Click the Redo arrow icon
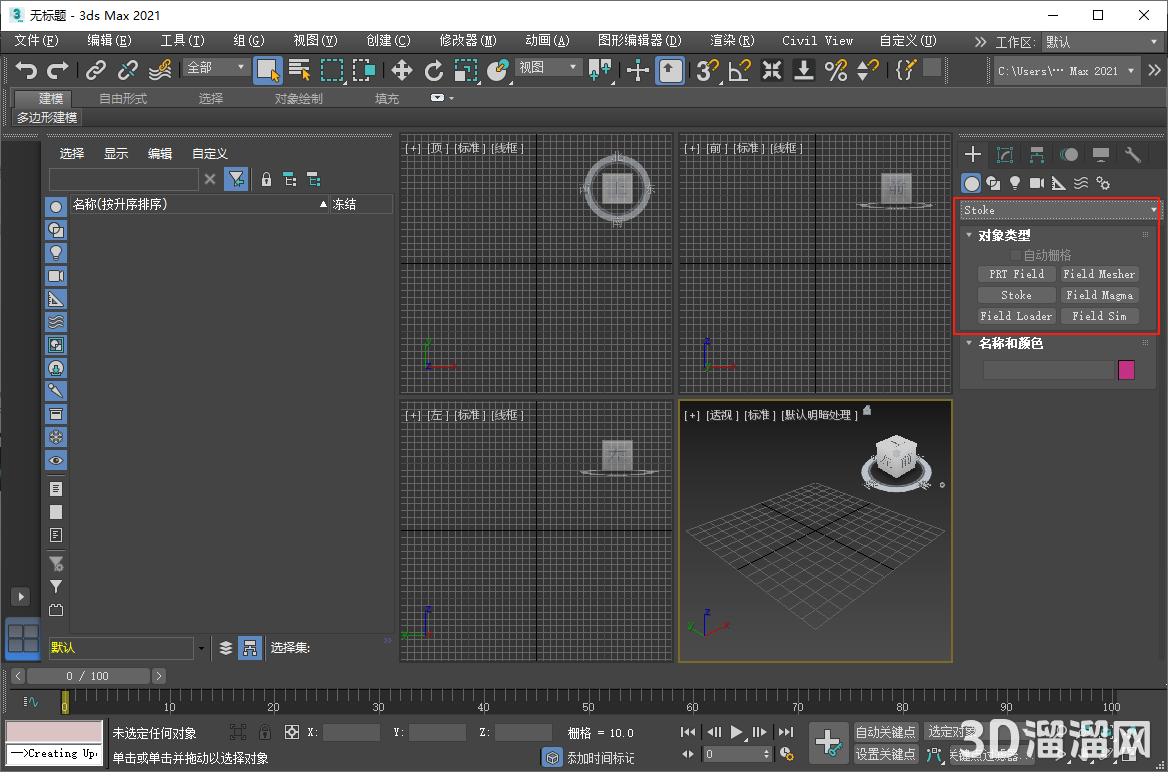Image resolution: width=1168 pixels, height=772 pixels. click(57, 71)
